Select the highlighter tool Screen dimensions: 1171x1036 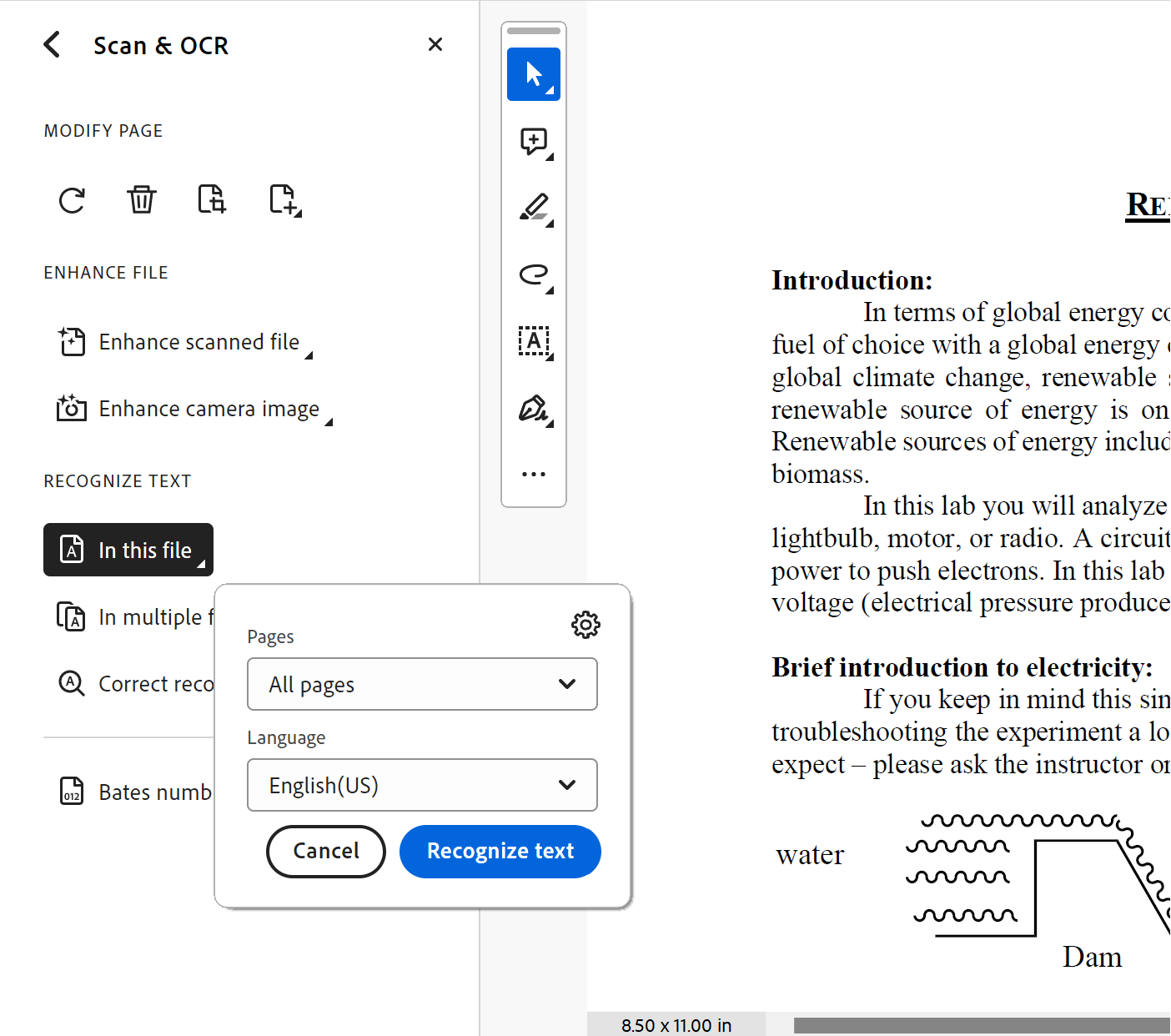[534, 208]
